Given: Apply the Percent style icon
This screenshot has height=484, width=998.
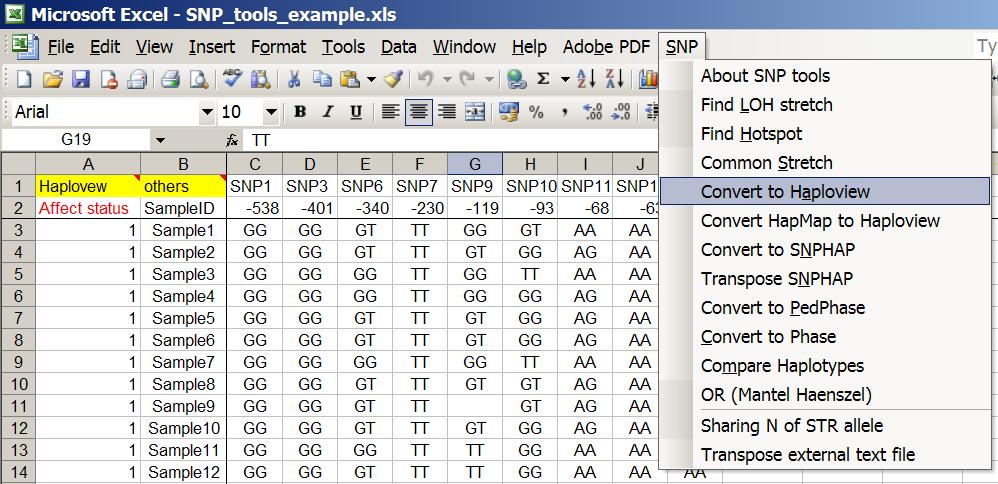Looking at the screenshot, I should tap(537, 113).
